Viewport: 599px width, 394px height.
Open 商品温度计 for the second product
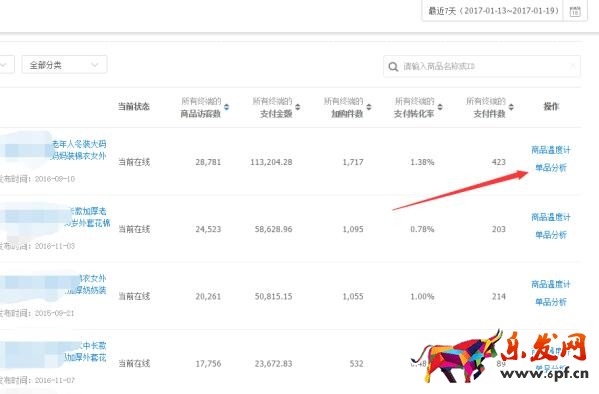click(550, 217)
